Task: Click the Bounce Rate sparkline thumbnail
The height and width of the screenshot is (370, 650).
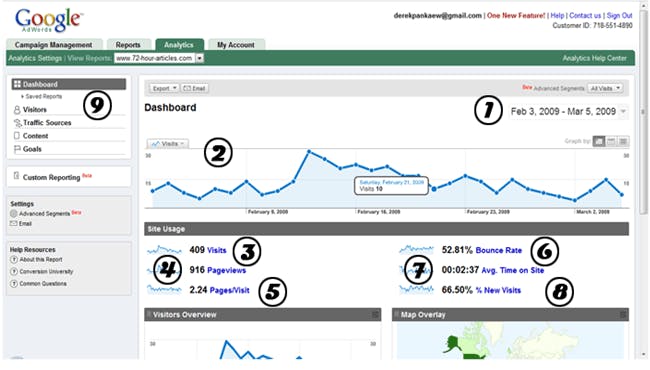Action: pyautogui.click(x=416, y=250)
